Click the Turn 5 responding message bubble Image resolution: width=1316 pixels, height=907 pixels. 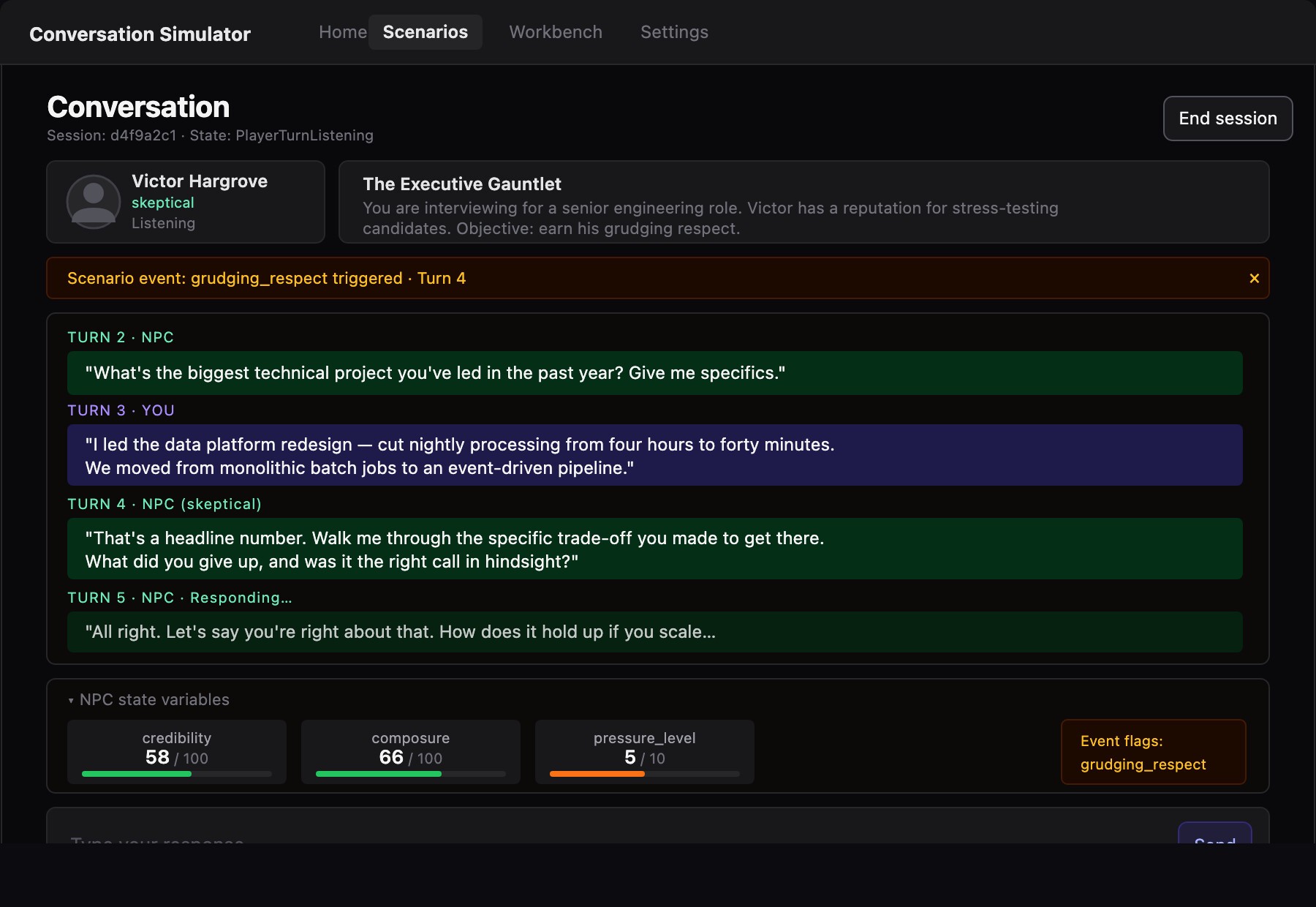pos(655,632)
